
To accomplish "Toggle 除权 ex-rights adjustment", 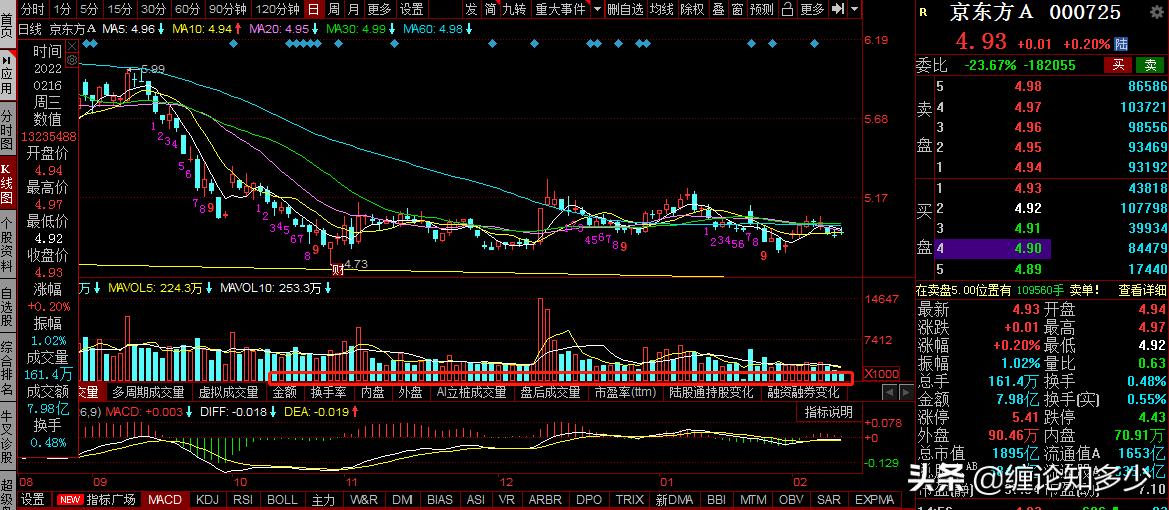I will (x=691, y=9).
